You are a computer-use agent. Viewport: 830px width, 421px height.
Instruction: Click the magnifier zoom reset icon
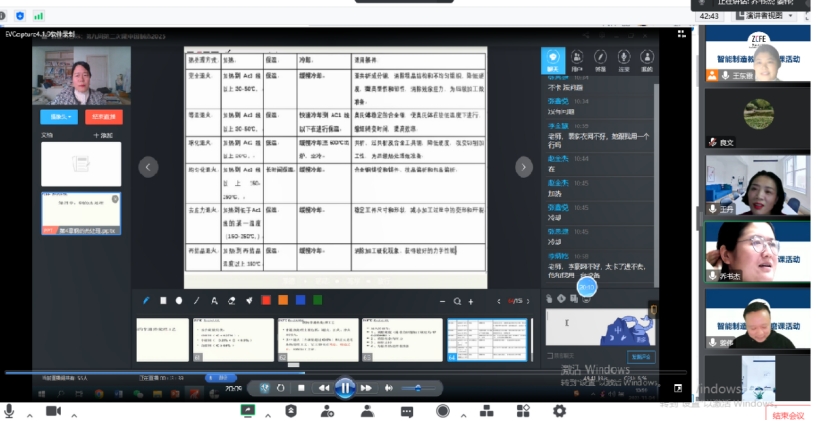[457, 301]
